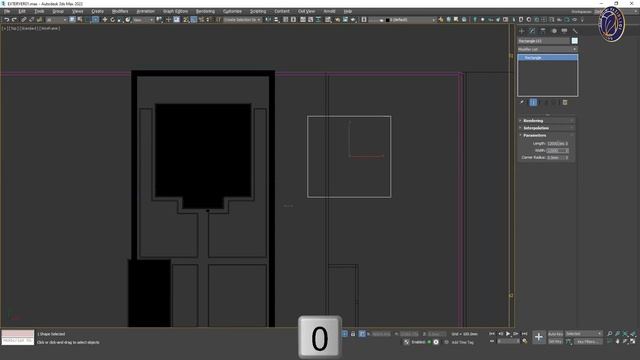Open the Create Selection Set dropdown

coord(242,20)
